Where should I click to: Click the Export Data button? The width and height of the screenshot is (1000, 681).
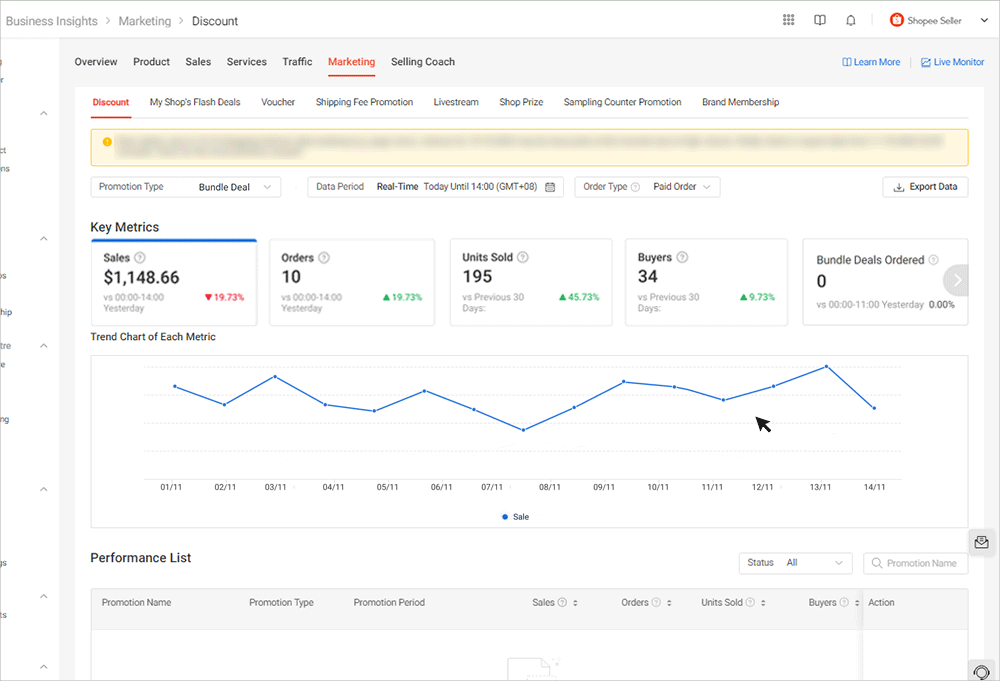tap(925, 187)
